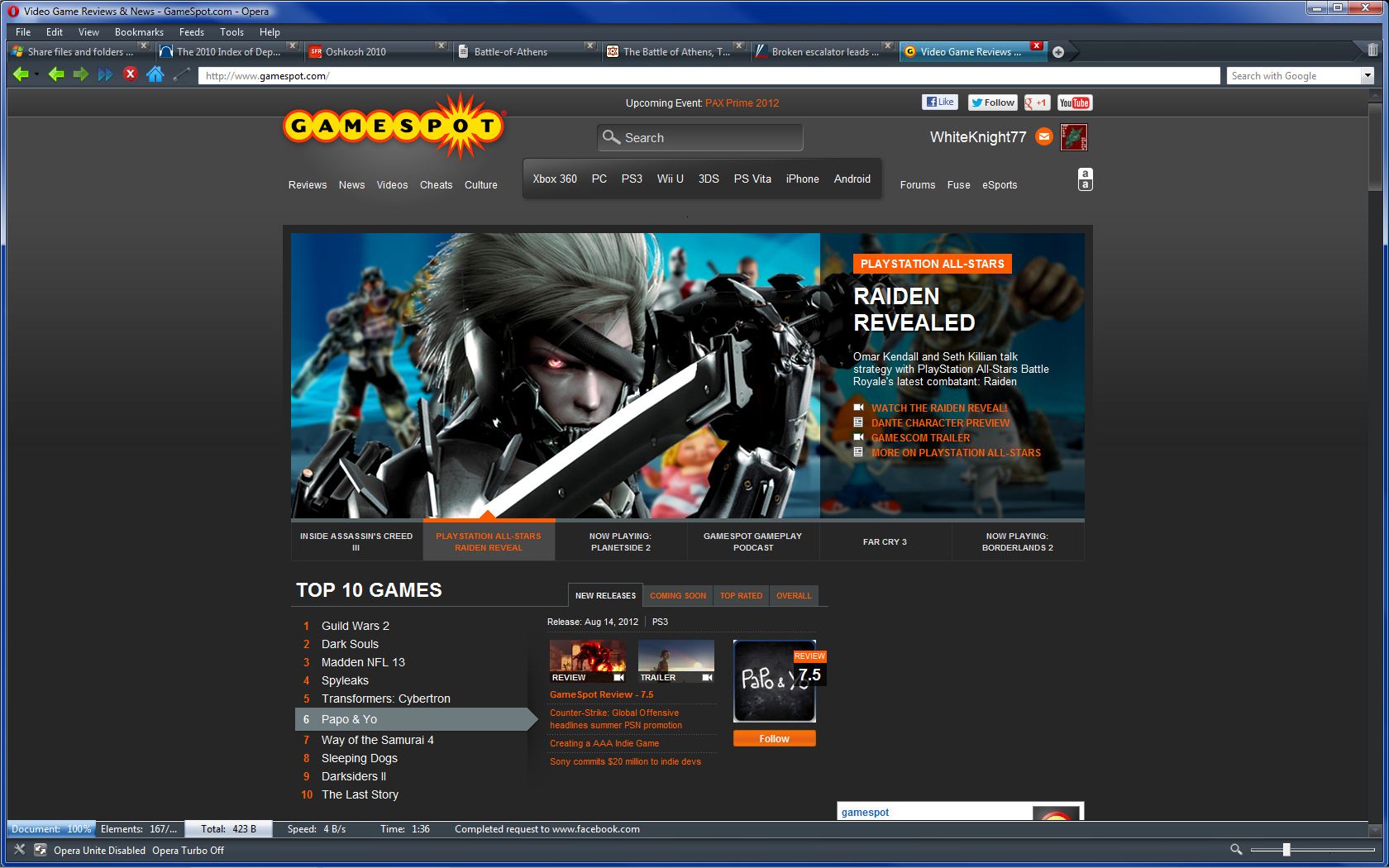Toggle Opera Unite Disabled in status bar
Screen dimensions: 1389x868
coord(99,850)
